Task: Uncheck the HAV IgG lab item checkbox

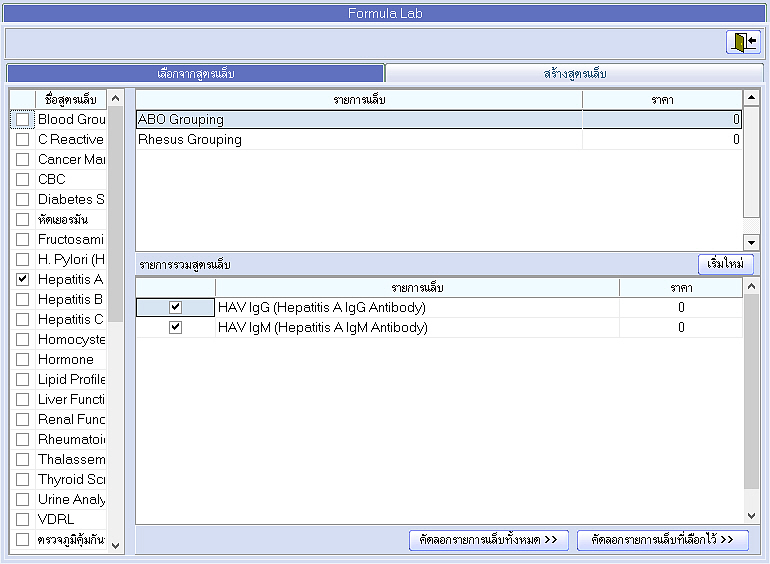Action: point(175,307)
